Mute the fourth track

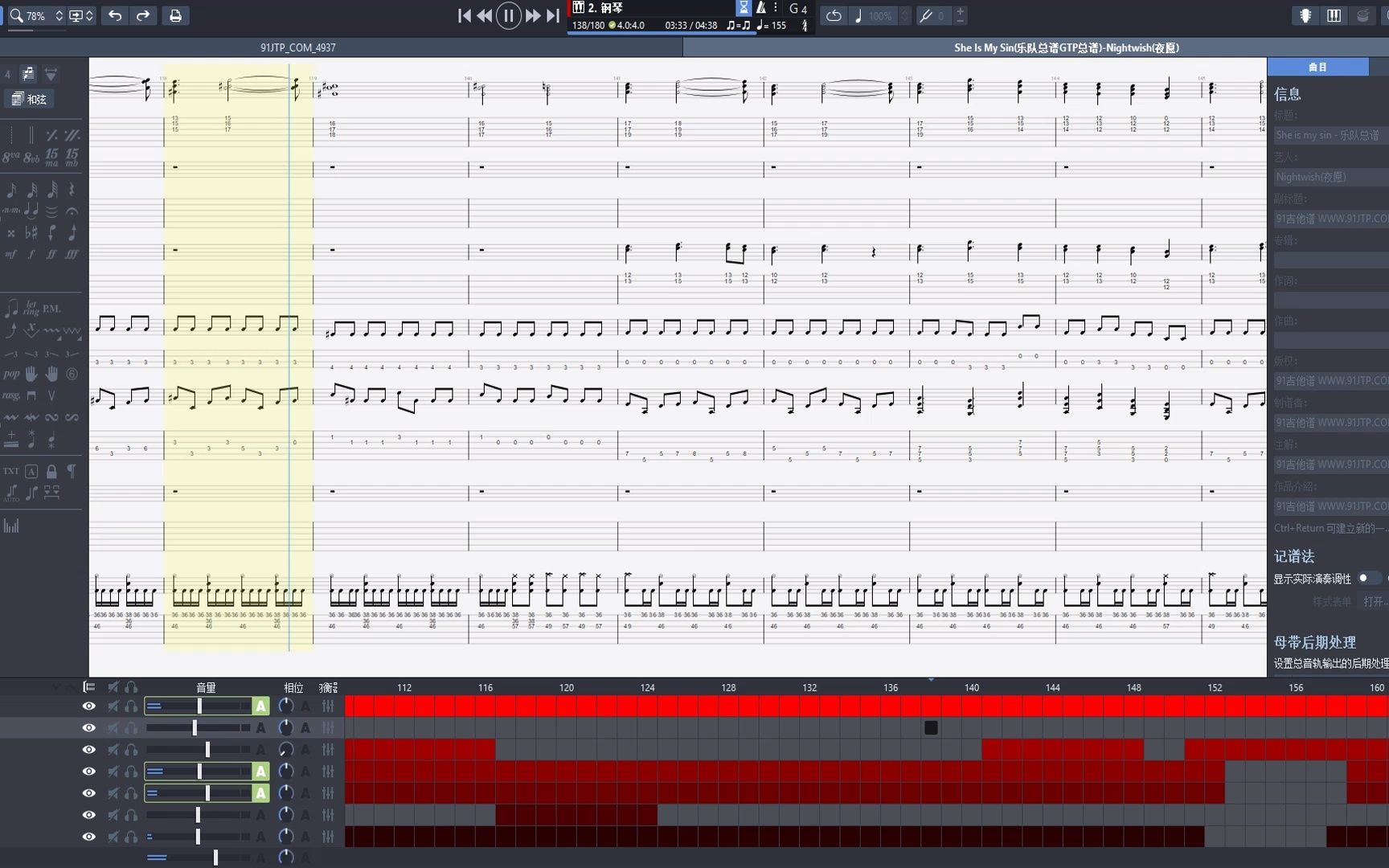[x=113, y=772]
